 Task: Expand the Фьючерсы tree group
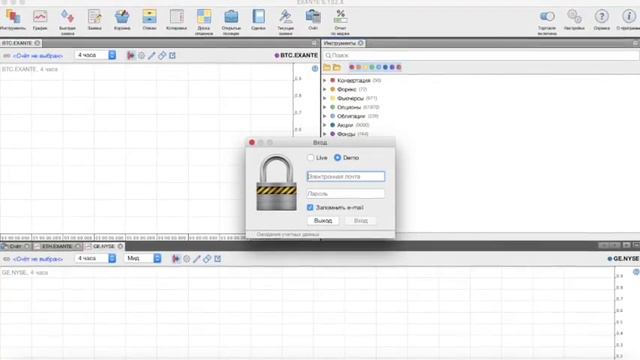coord(325,98)
